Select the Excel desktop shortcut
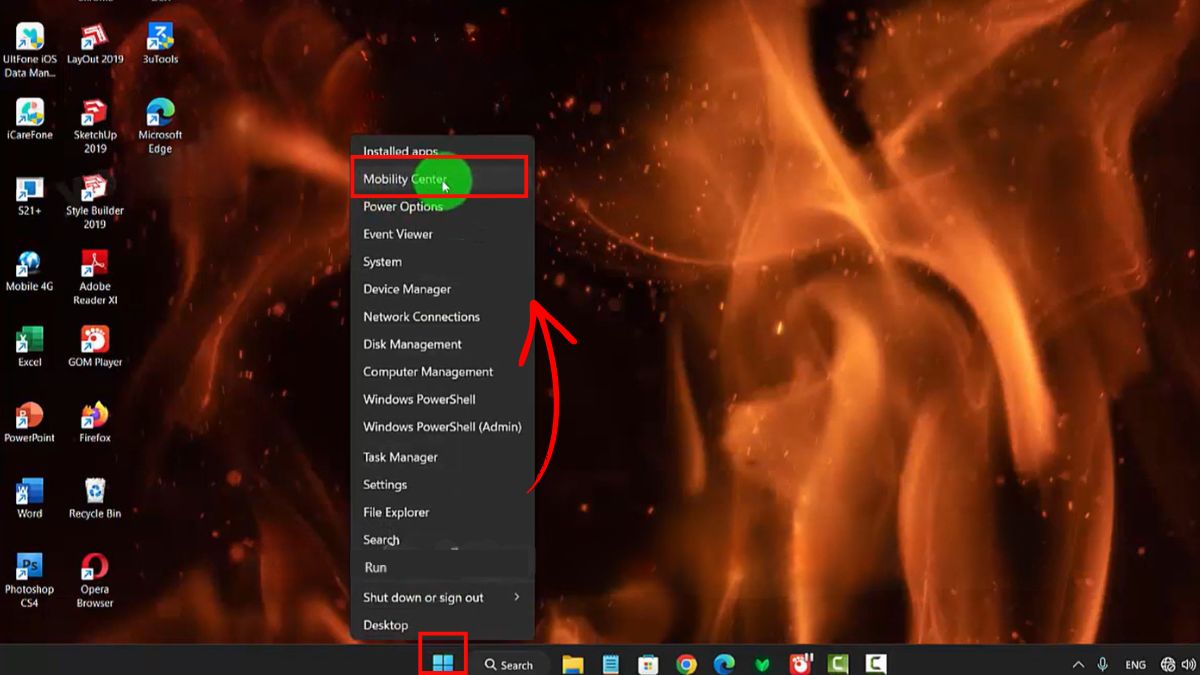The image size is (1200, 675). (x=30, y=348)
